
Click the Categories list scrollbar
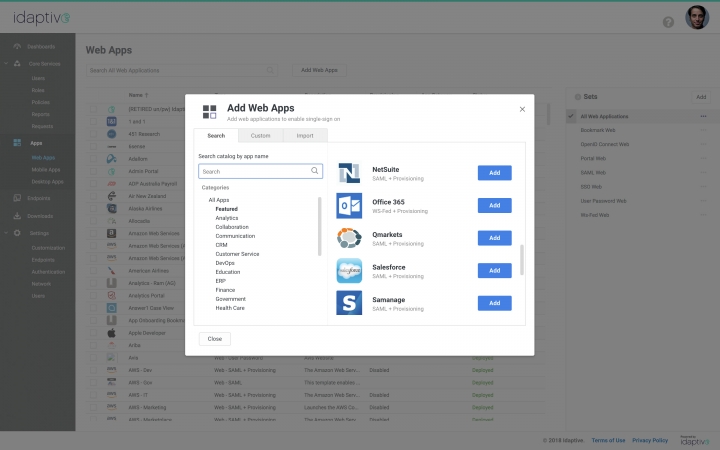click(x=320, y=226)
